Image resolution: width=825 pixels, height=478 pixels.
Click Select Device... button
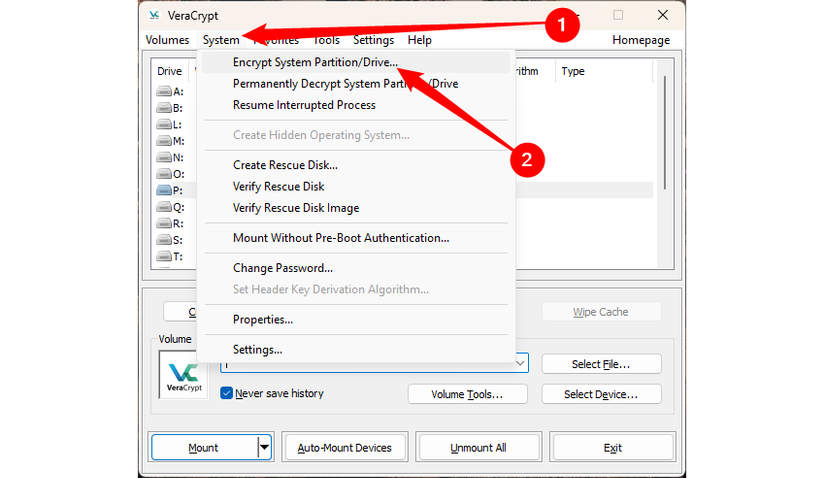point(601,394)
